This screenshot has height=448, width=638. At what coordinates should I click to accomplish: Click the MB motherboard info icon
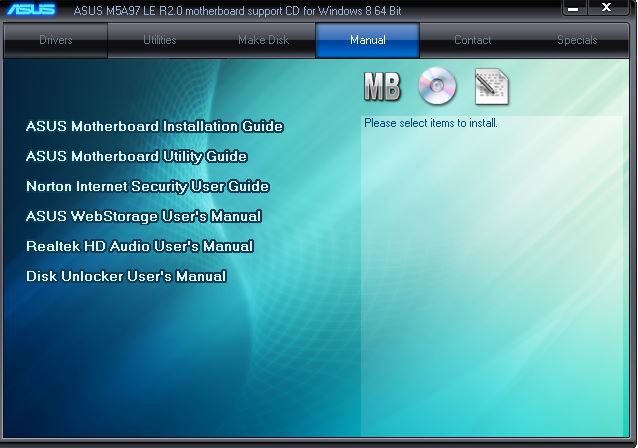pyautogui.click(x=382, y=87)
